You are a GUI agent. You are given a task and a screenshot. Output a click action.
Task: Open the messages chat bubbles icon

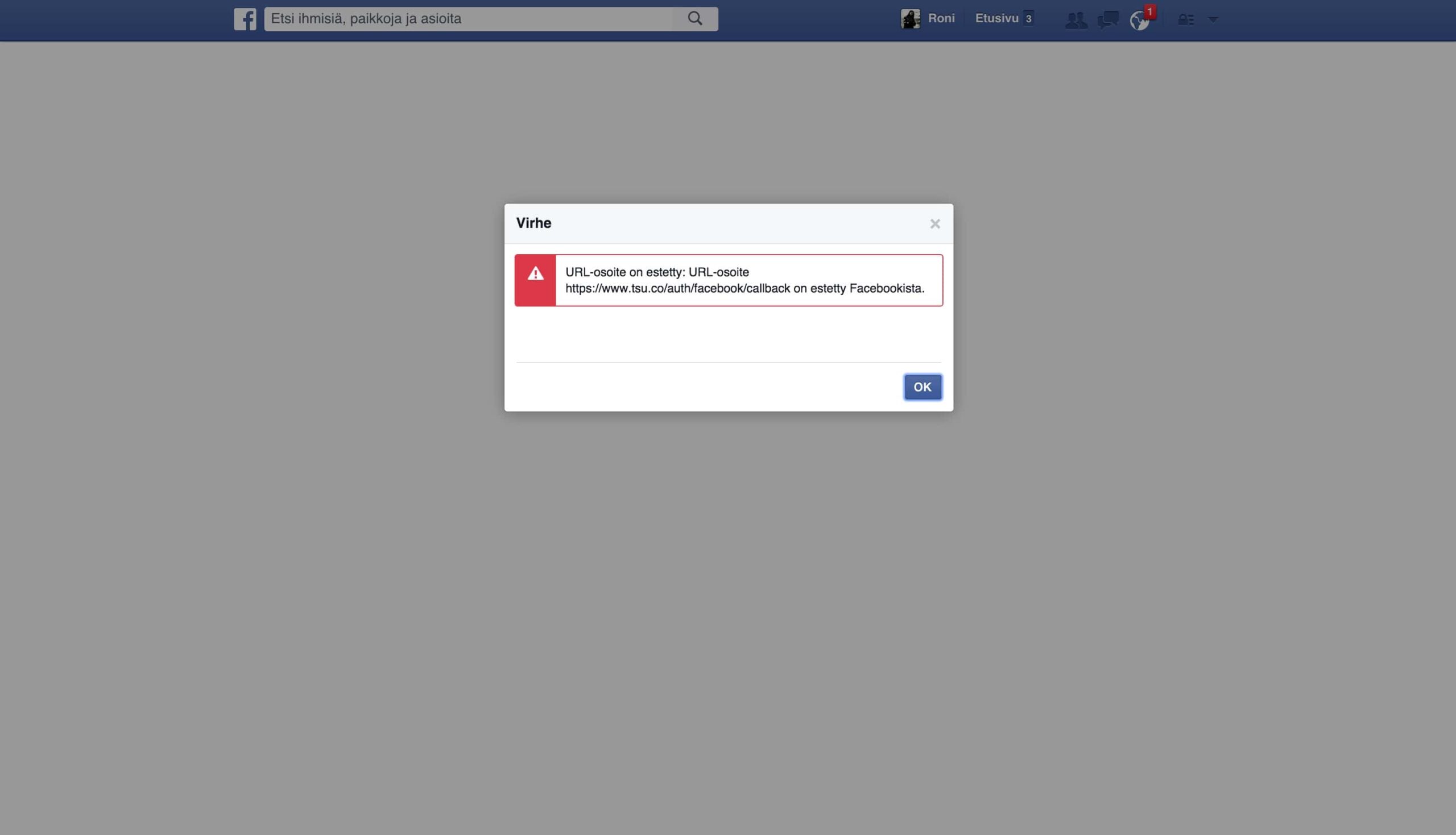point(1108,20)
